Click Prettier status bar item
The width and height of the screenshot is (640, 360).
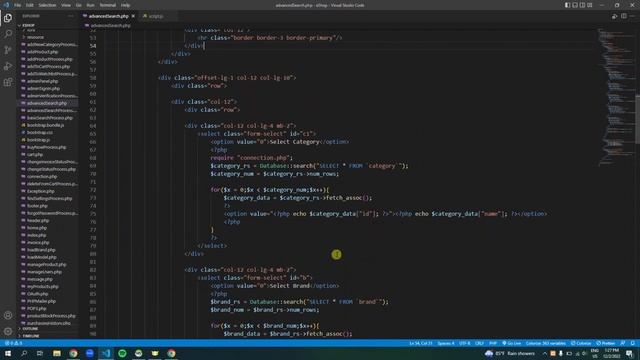click(x=606, y=343)
